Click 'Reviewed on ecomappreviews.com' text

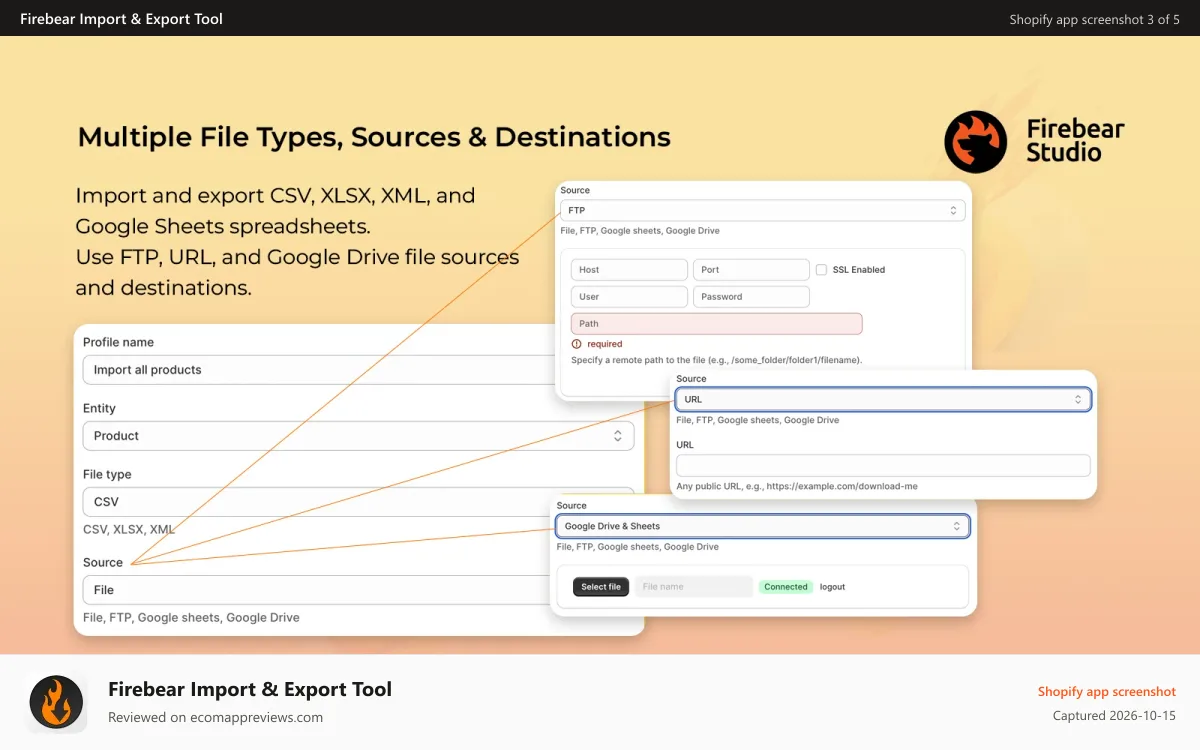(215, 717)
